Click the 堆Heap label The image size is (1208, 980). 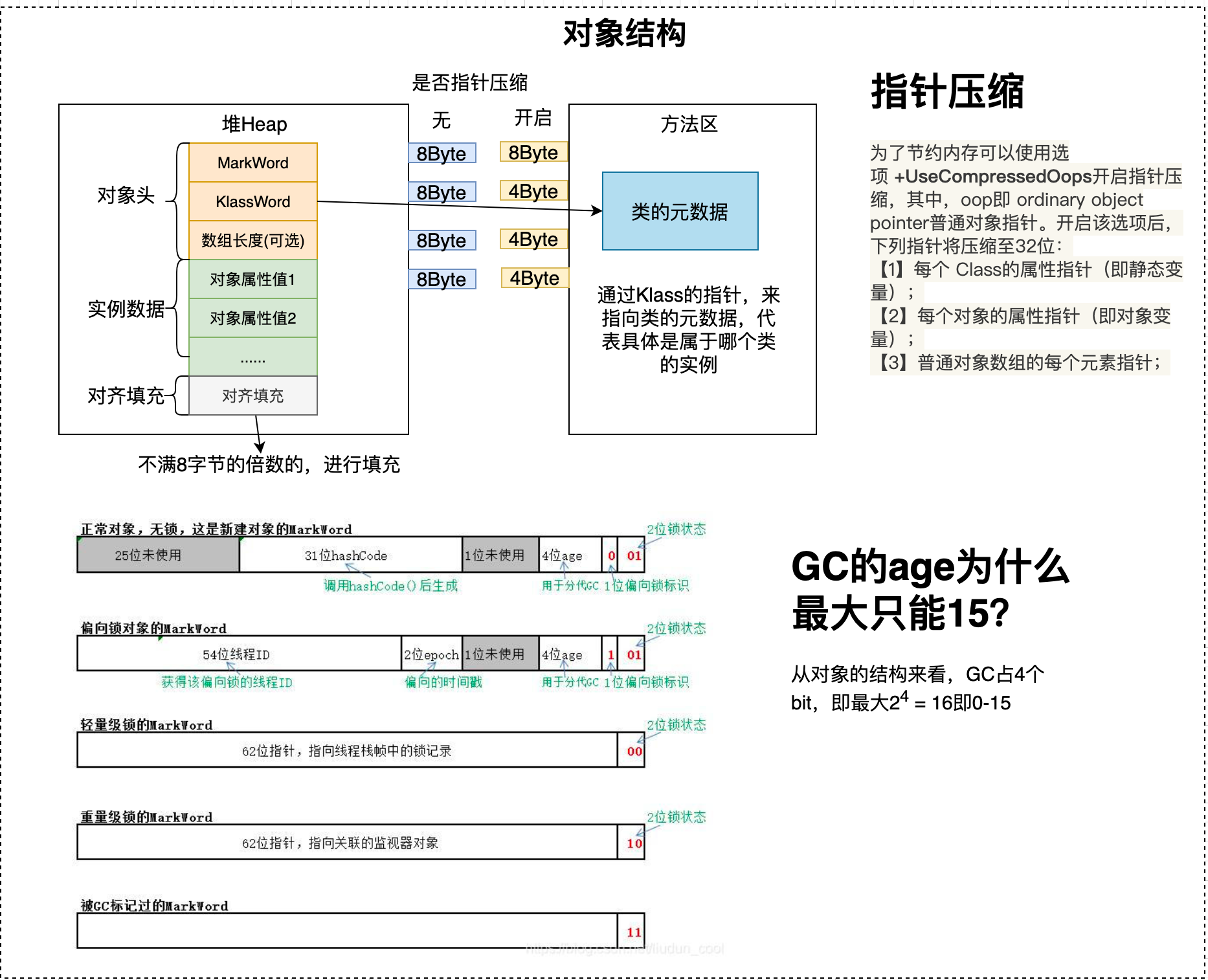tap(254, 124)
